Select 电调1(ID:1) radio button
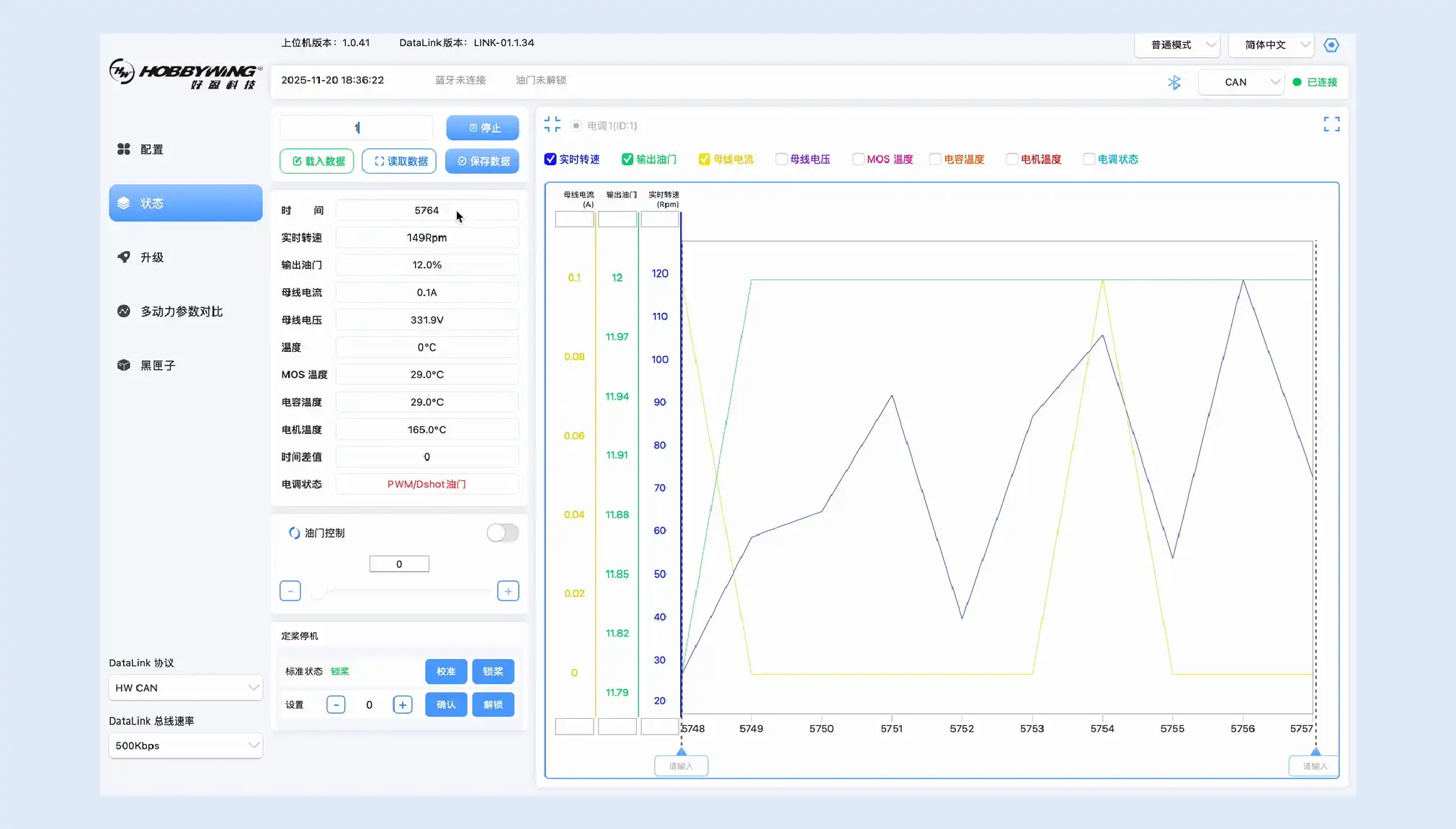The height and width of the screenshot is (829, 1456). coord(576,125)
